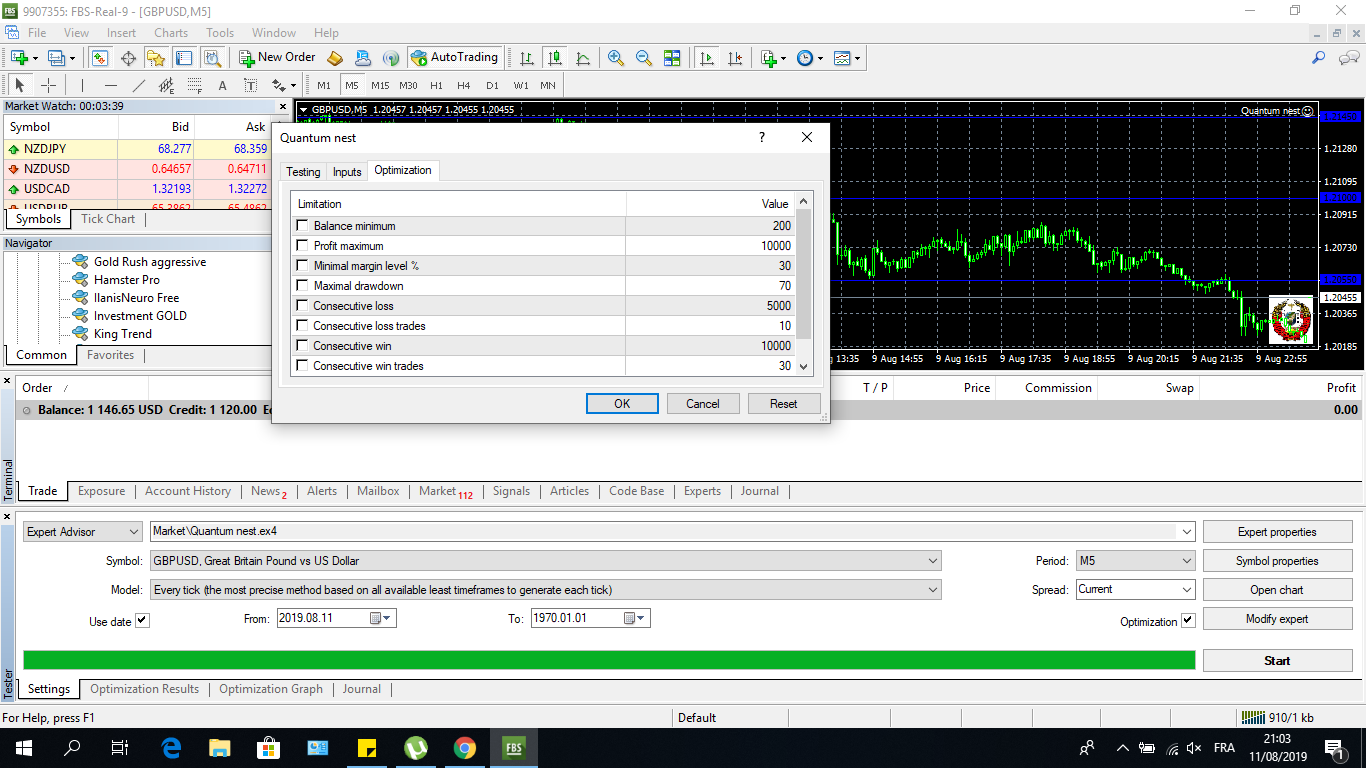Click the Signals broadcast icon
The height and width of the screenshot is (768, 1366).
(x=391, y=58)
